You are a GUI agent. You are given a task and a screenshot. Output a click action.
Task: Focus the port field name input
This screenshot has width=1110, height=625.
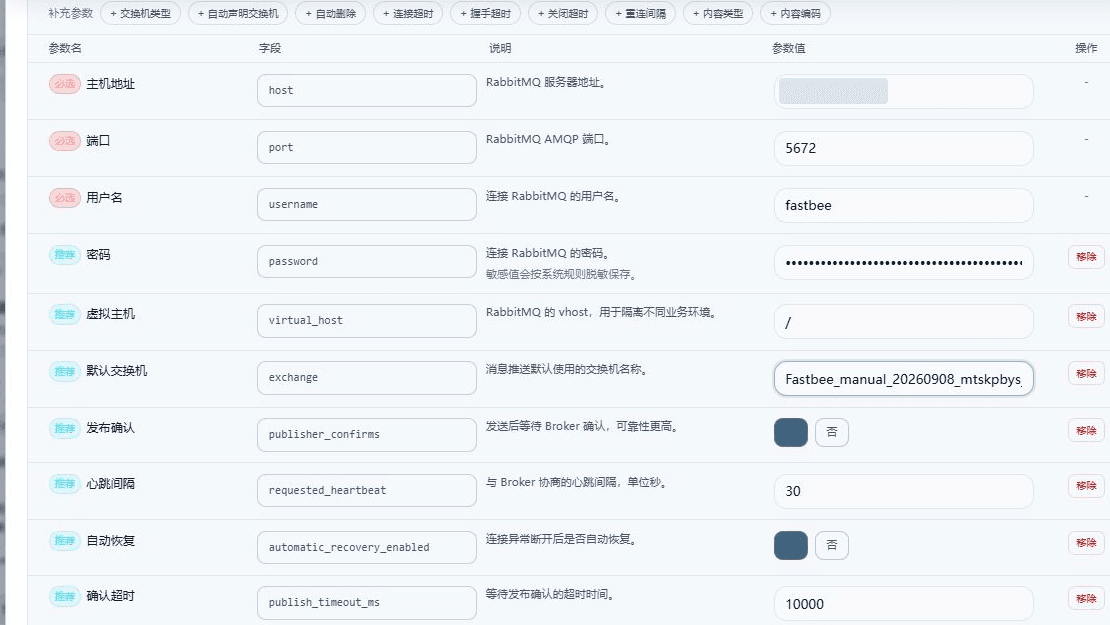point(367,147)
